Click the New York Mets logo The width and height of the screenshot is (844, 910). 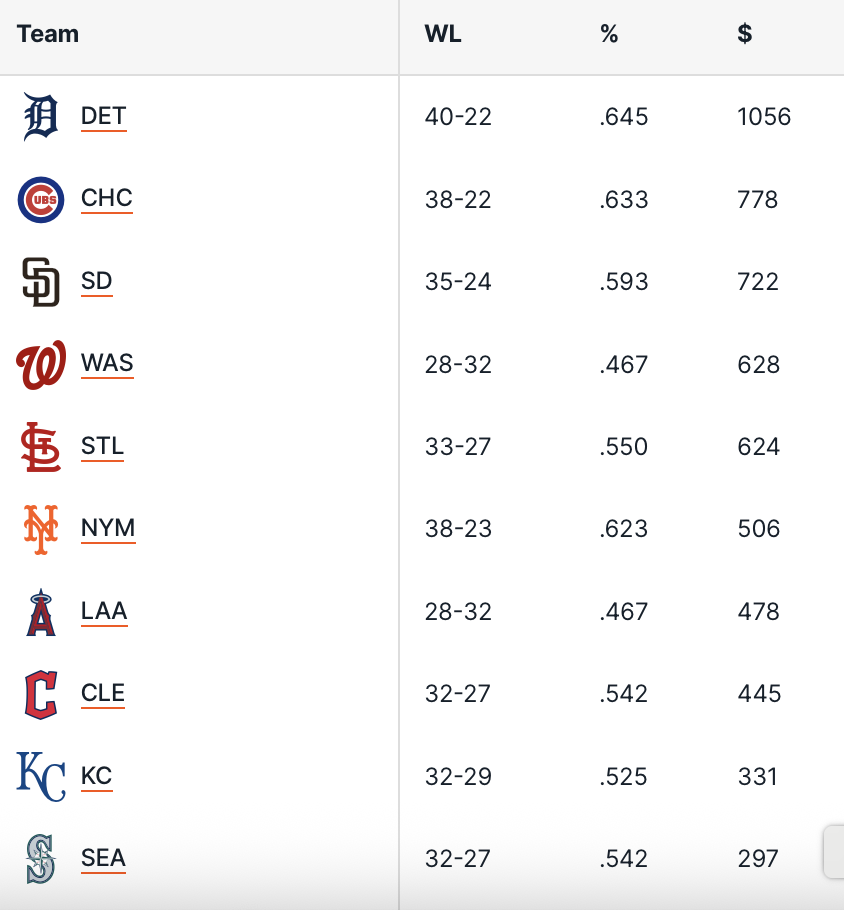pyautogui.click(x=41, y=529)
